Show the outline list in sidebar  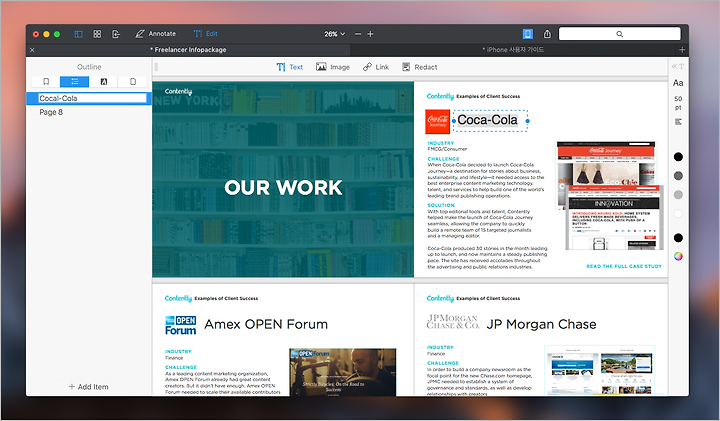74,82
